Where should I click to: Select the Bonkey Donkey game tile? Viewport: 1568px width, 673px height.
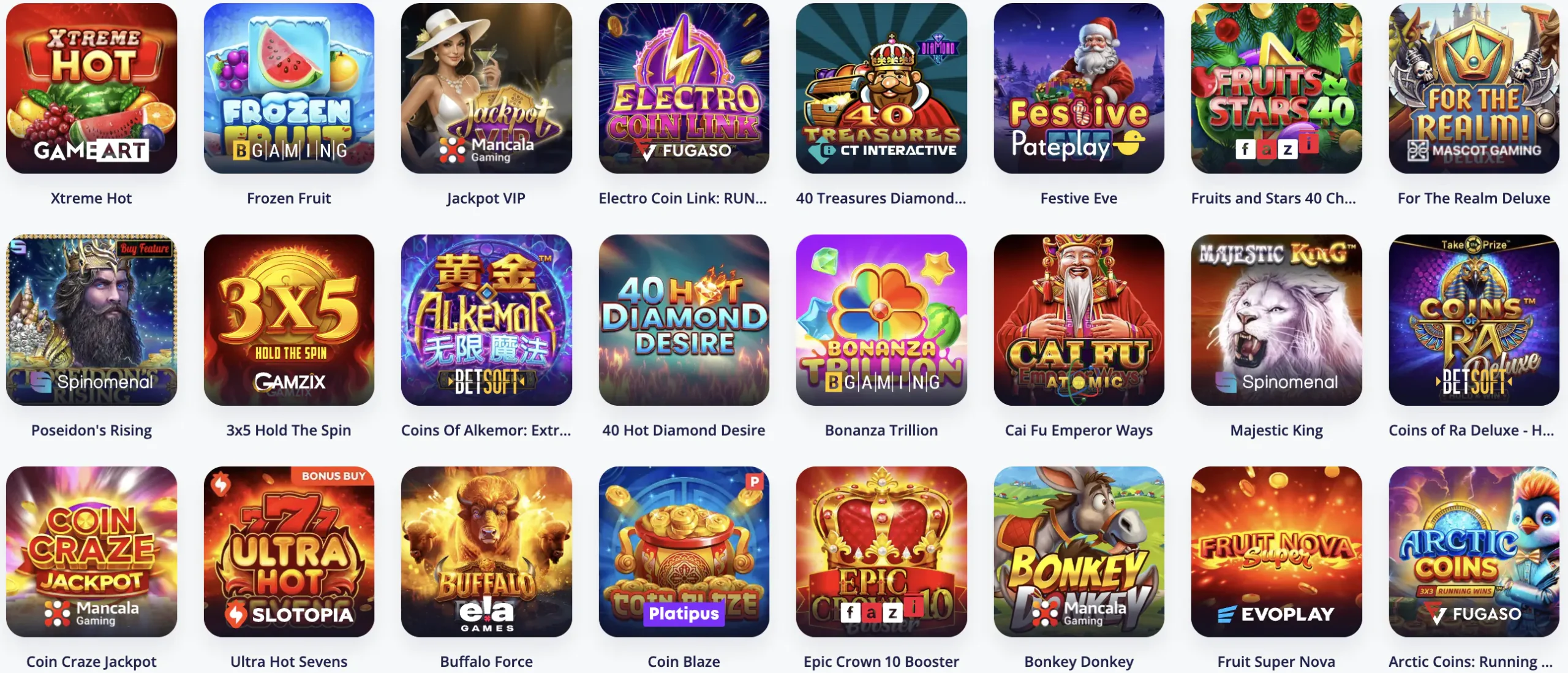click(1079, 552)
